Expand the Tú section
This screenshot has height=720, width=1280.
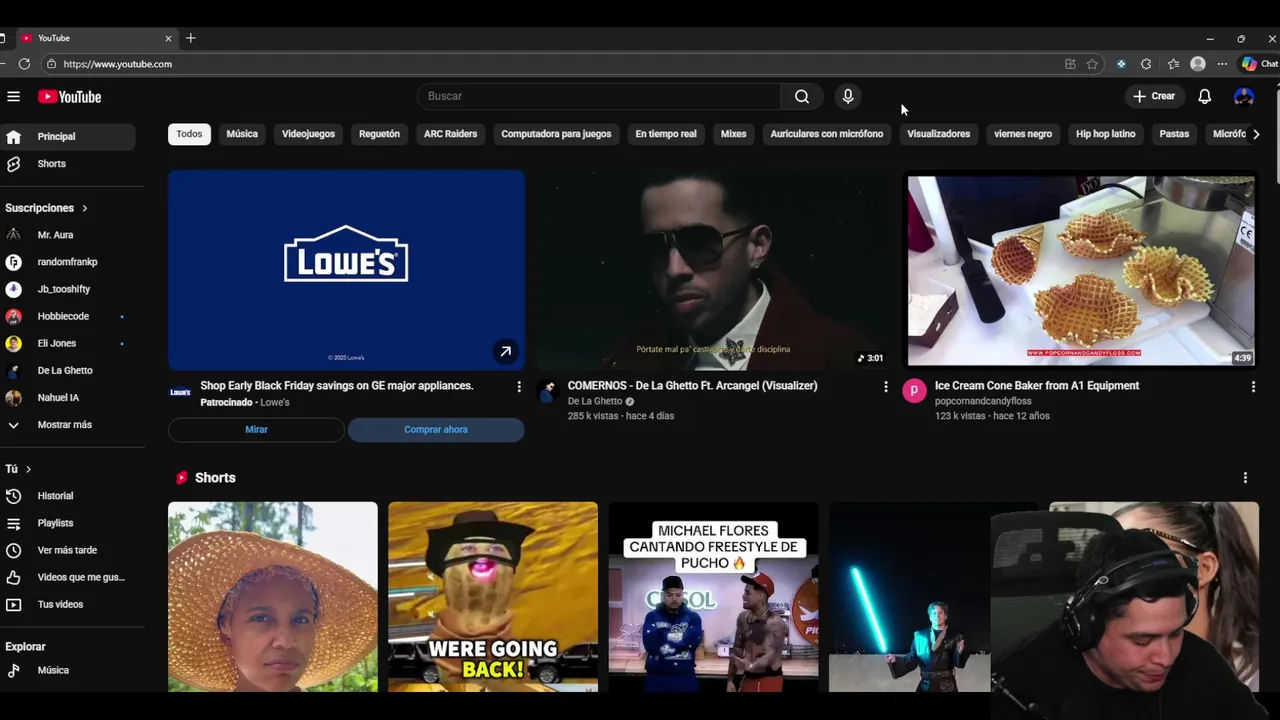pos(18,469)
